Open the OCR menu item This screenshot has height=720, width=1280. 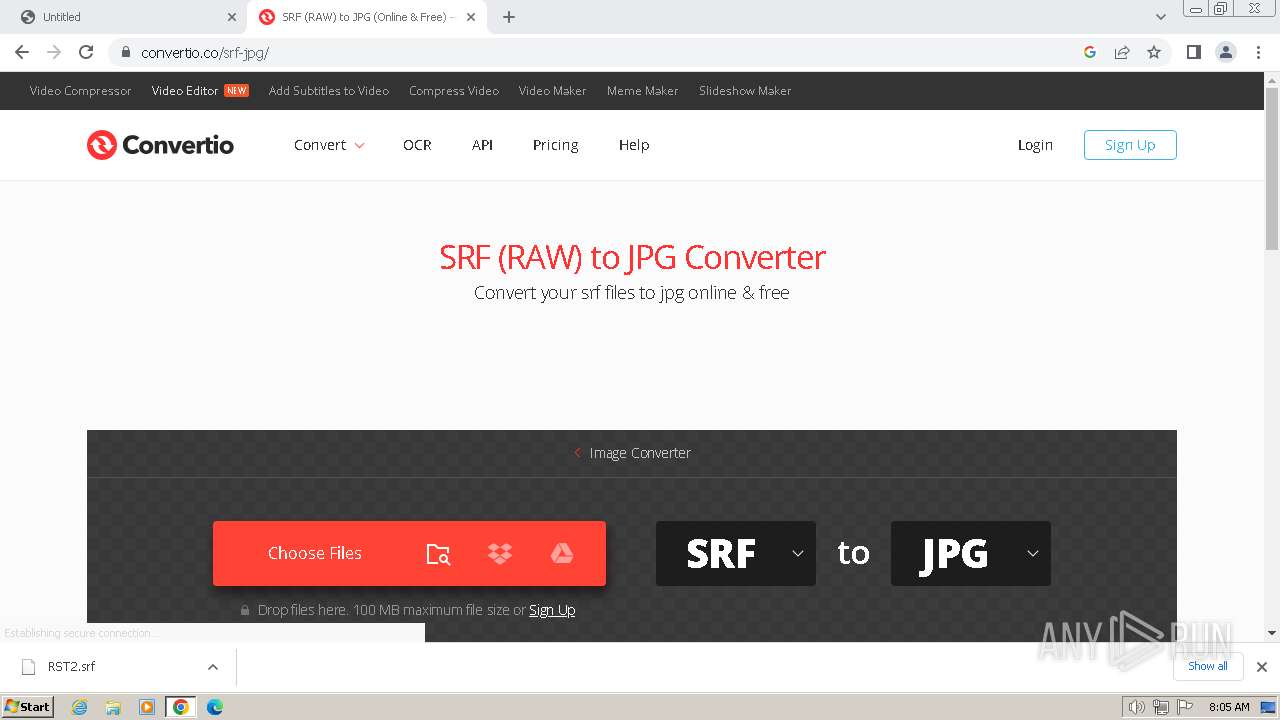(x=417, y=145)
